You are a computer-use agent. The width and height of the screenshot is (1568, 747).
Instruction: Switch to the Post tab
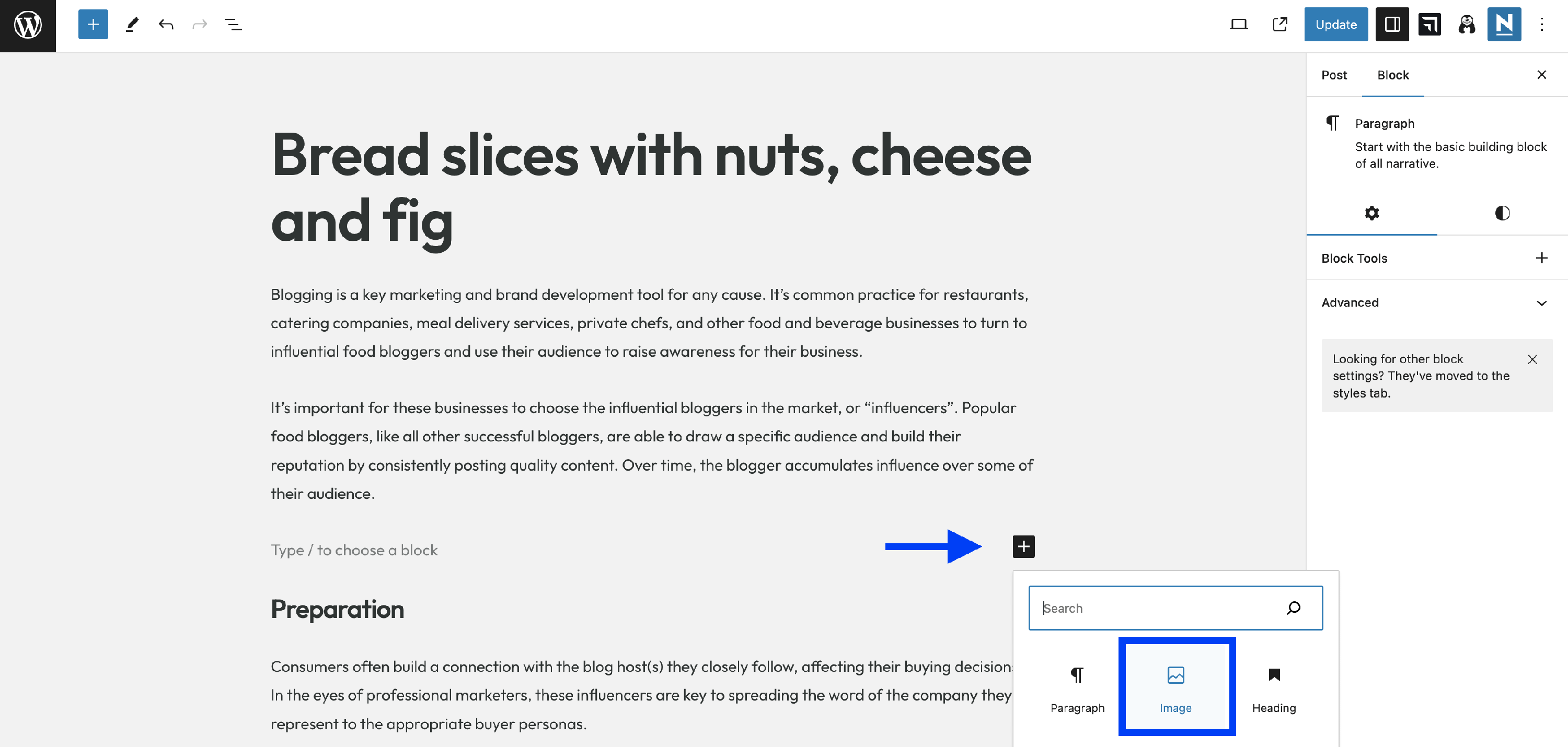point(1334,75)
